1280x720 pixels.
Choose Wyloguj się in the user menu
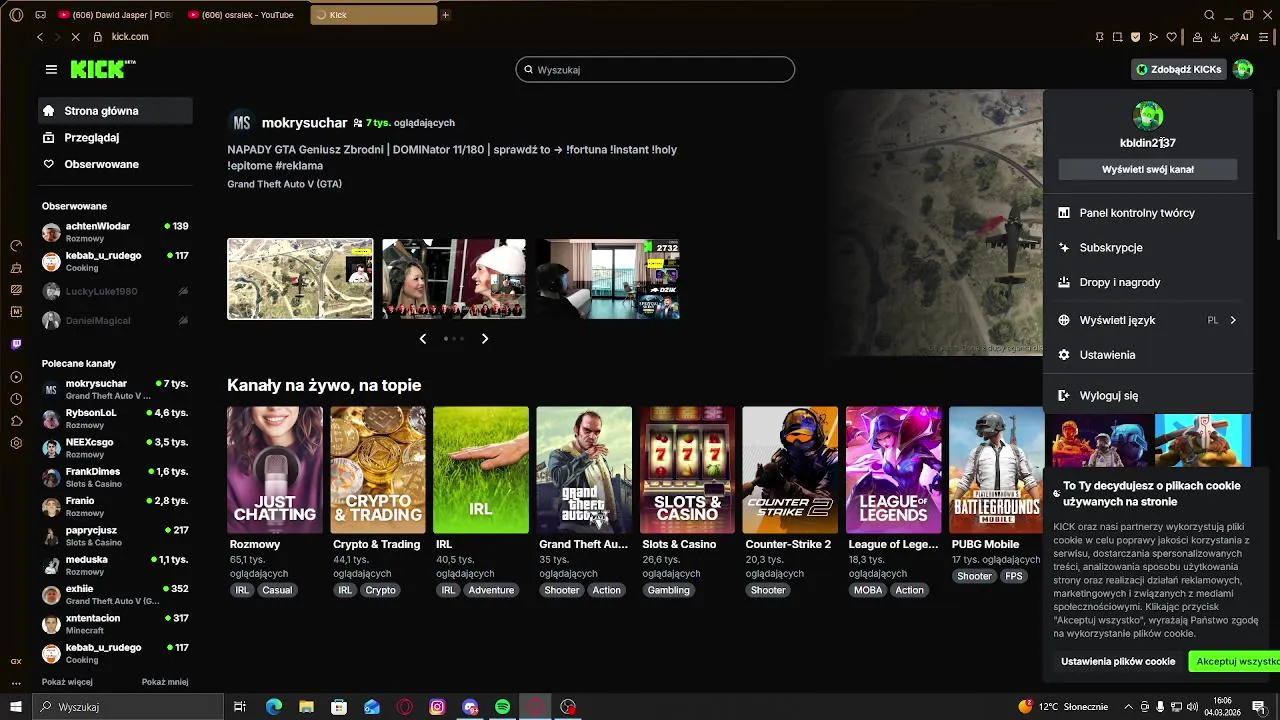pyautogui.click(x=1148, y=396)
